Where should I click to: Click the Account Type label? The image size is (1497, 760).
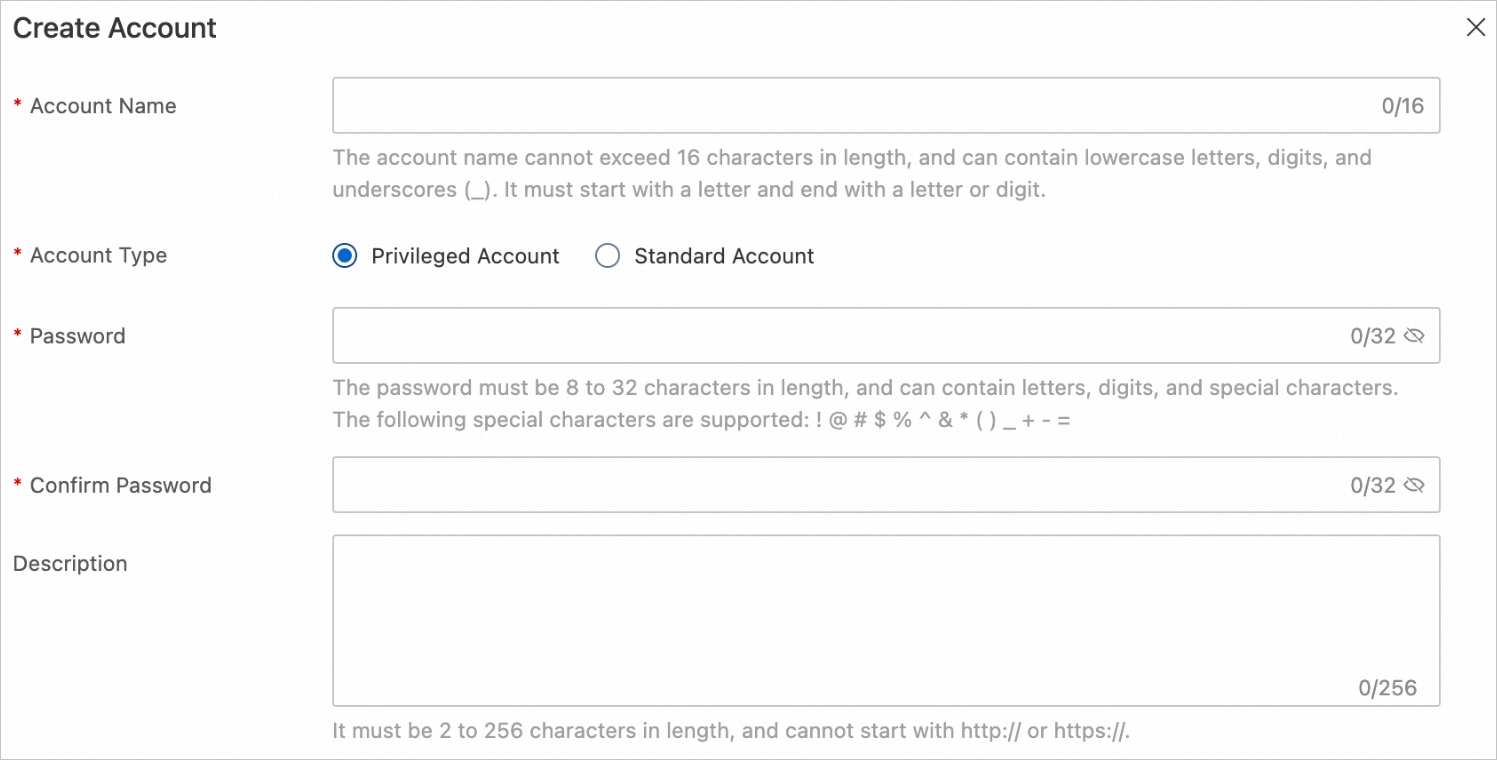click(x=98, y=256)
